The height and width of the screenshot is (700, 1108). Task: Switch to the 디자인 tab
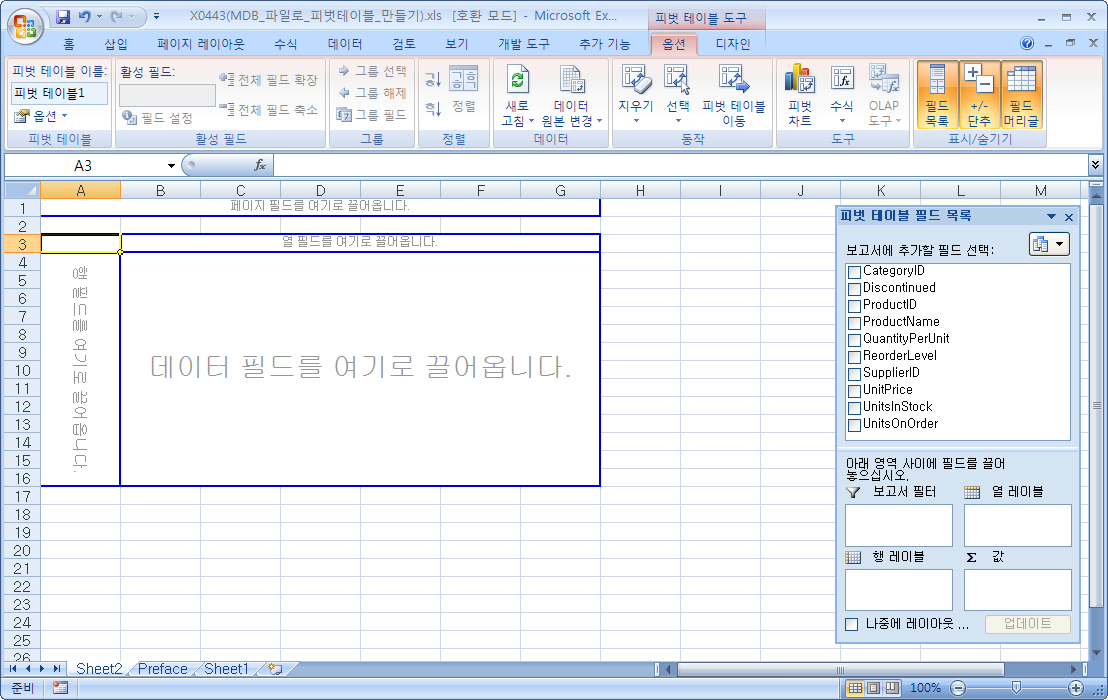(x=733, y=44)
